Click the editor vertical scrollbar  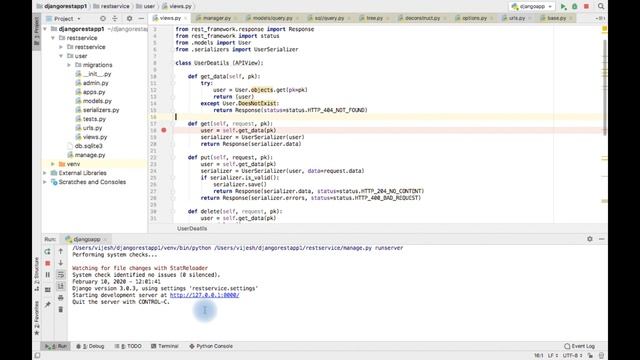605,88
